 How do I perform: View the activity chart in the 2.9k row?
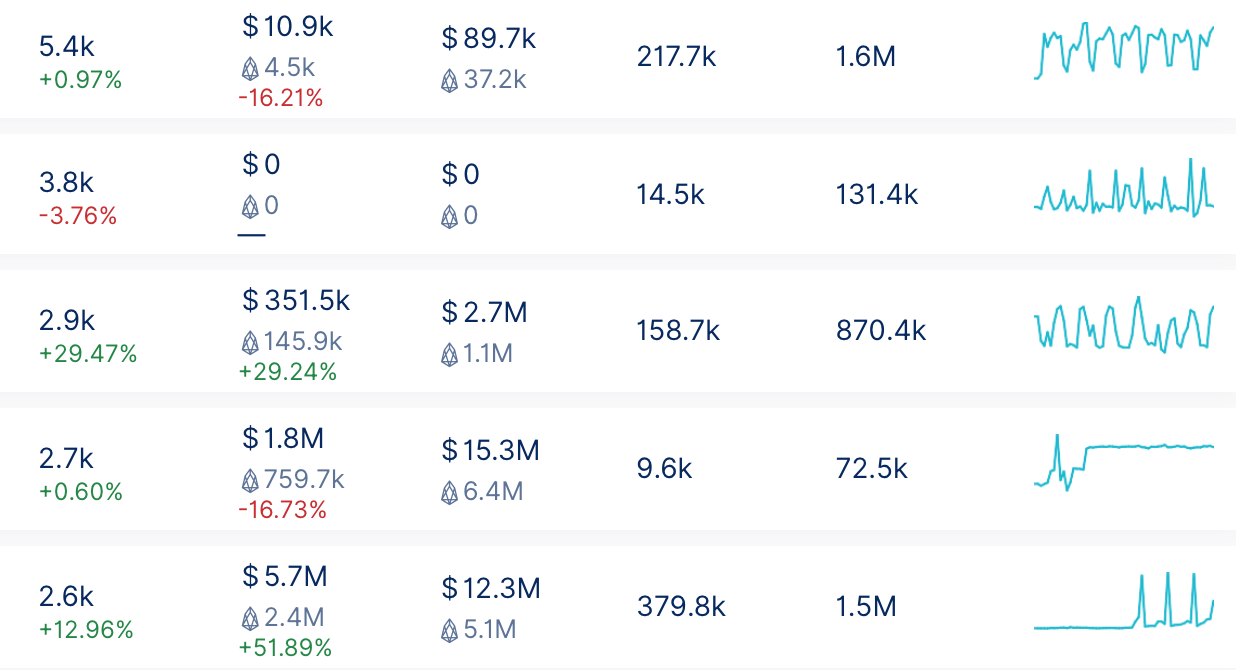coord(1124,324)
